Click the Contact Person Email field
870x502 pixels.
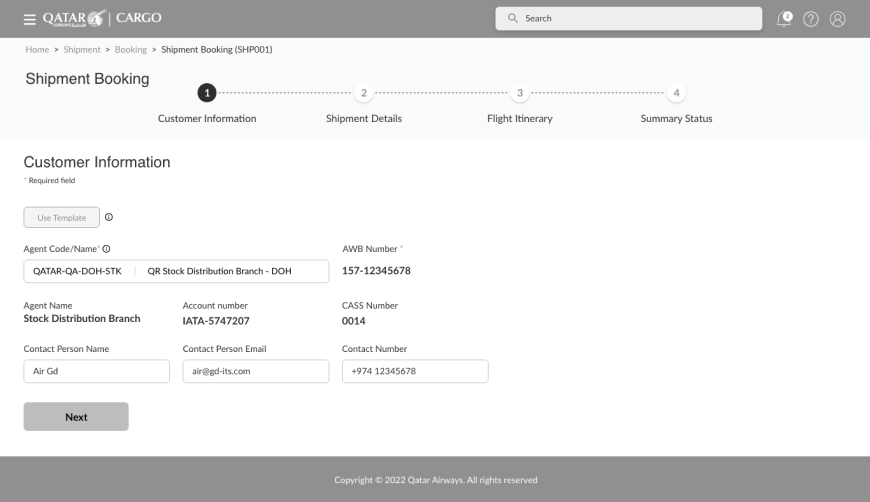click(255, 371)
